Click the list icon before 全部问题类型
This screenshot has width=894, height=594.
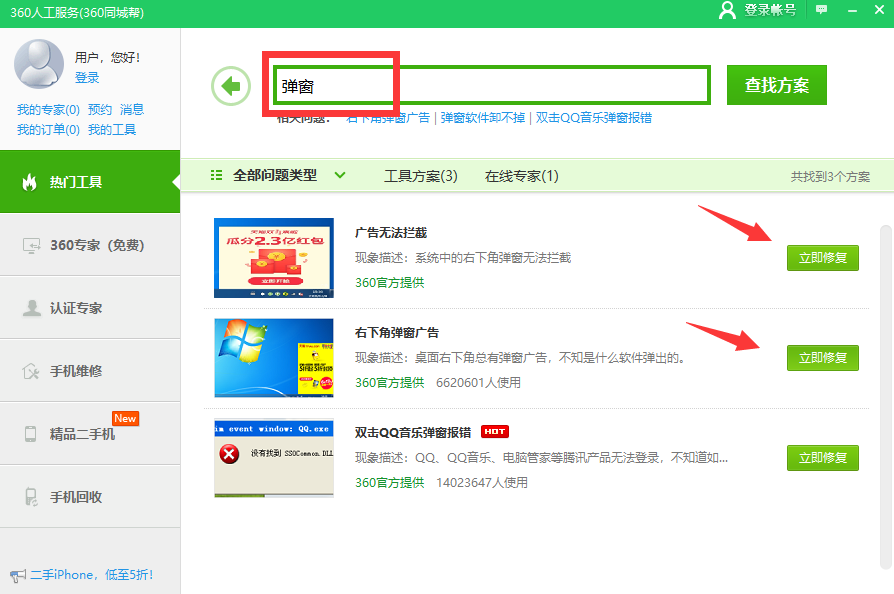(x=216, y=175)
